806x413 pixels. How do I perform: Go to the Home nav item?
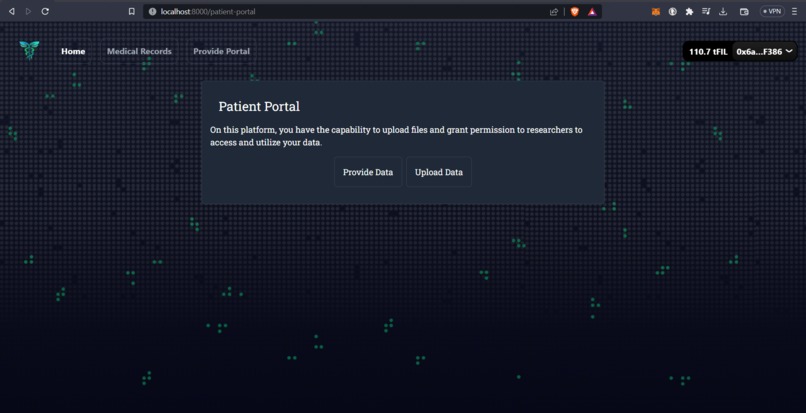coord(73,51)
